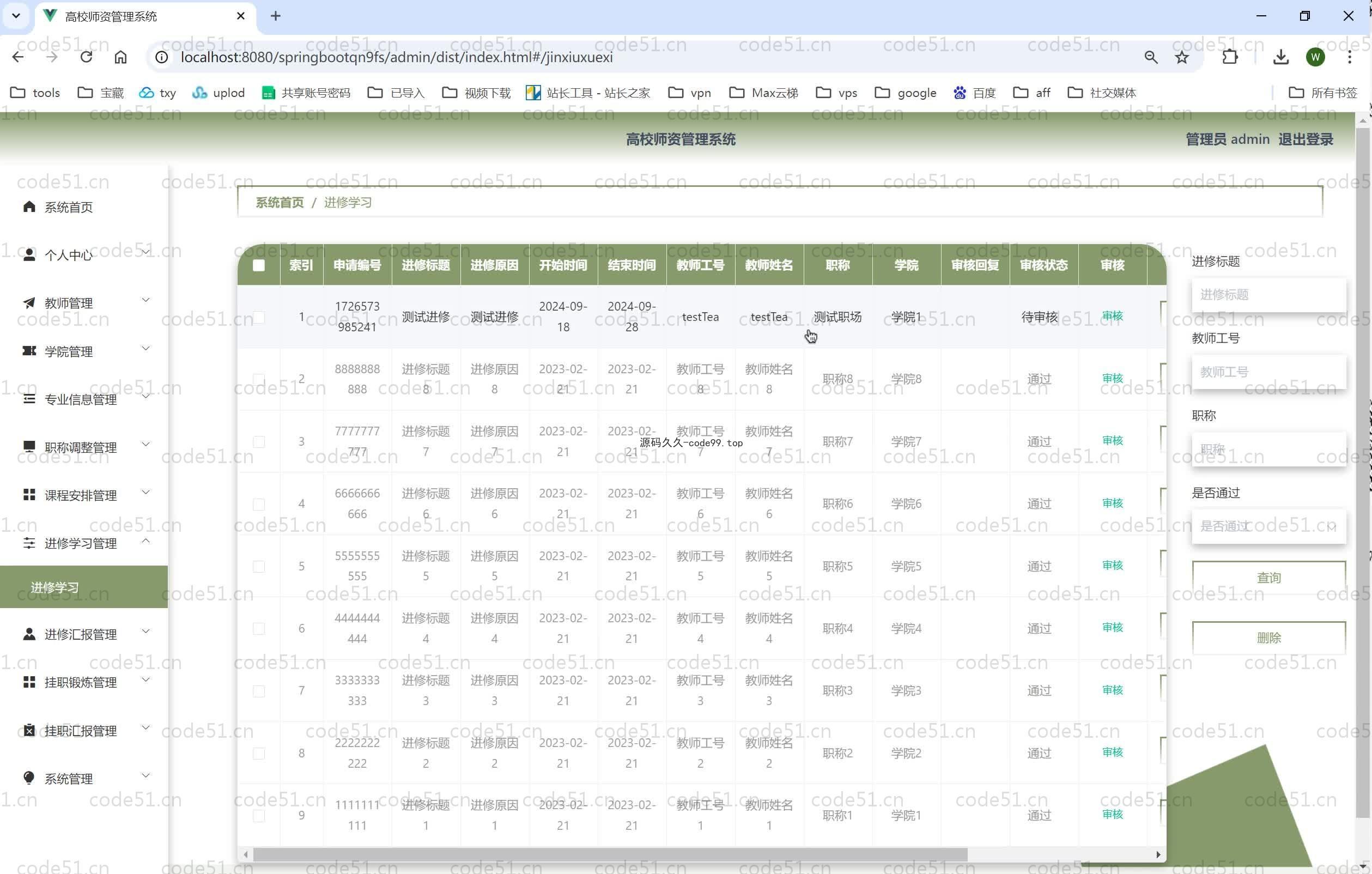Switch to the 高校师资管理系统 browser tab
The height and width of the screenshot is (874, 1372).
(x=146, y=16)
